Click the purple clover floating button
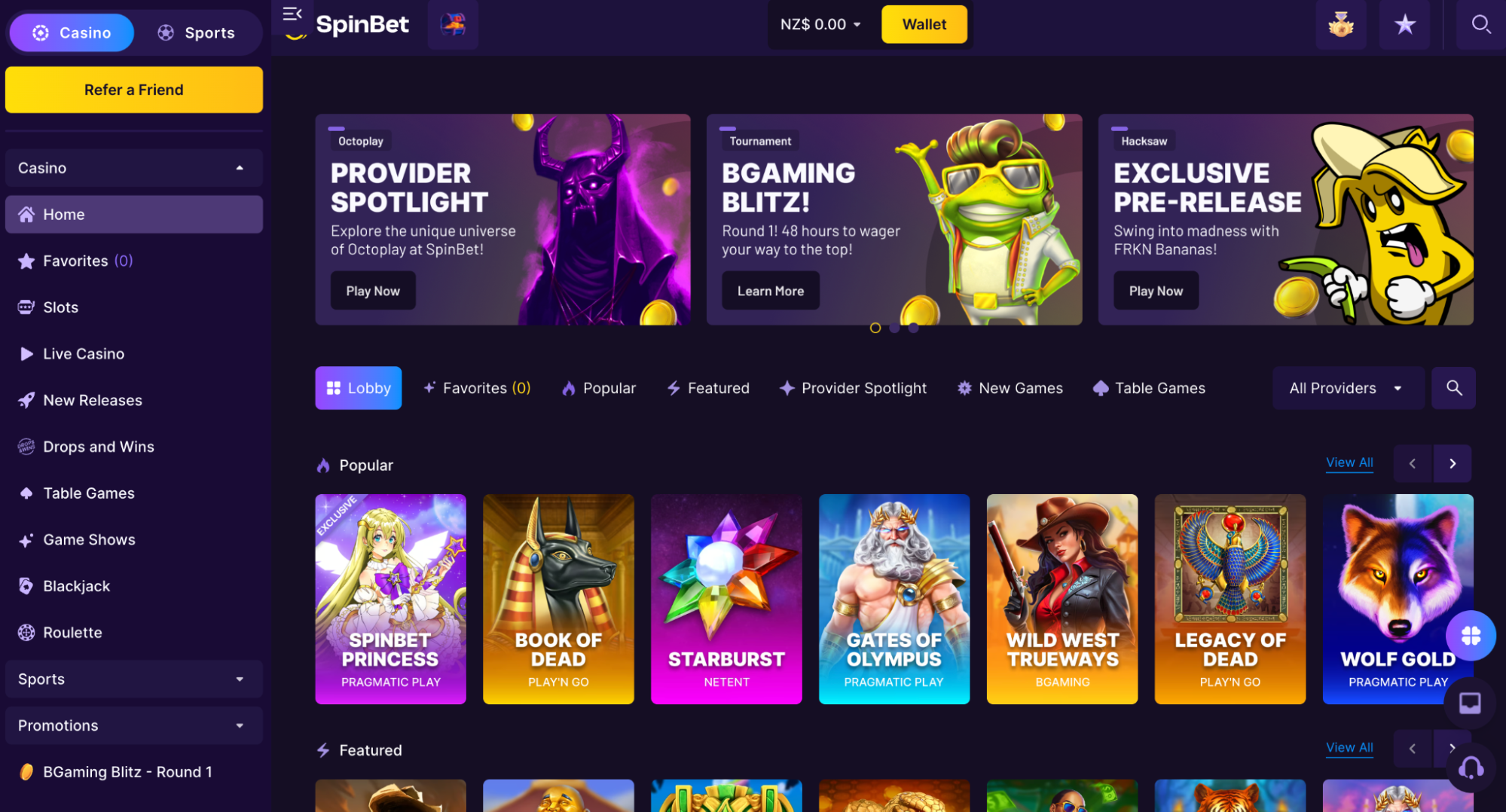This screenshot has height=812, width=1506. (x=1471, y=636)
